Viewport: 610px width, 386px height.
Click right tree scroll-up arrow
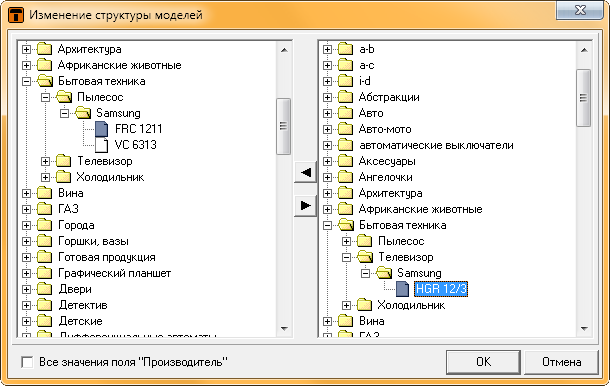click(x=584, y=50)
